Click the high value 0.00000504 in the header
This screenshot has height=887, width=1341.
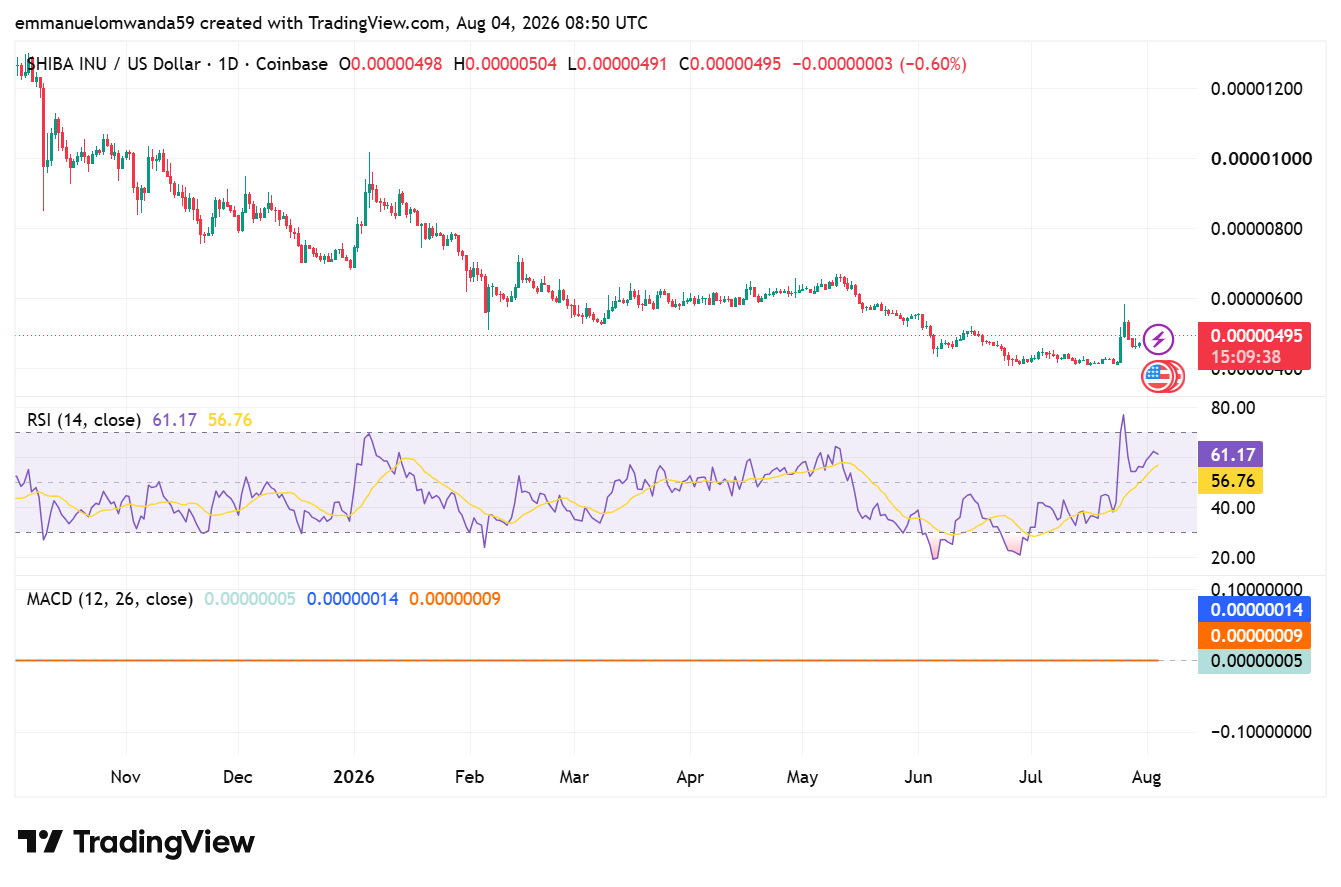coord(511,64)
